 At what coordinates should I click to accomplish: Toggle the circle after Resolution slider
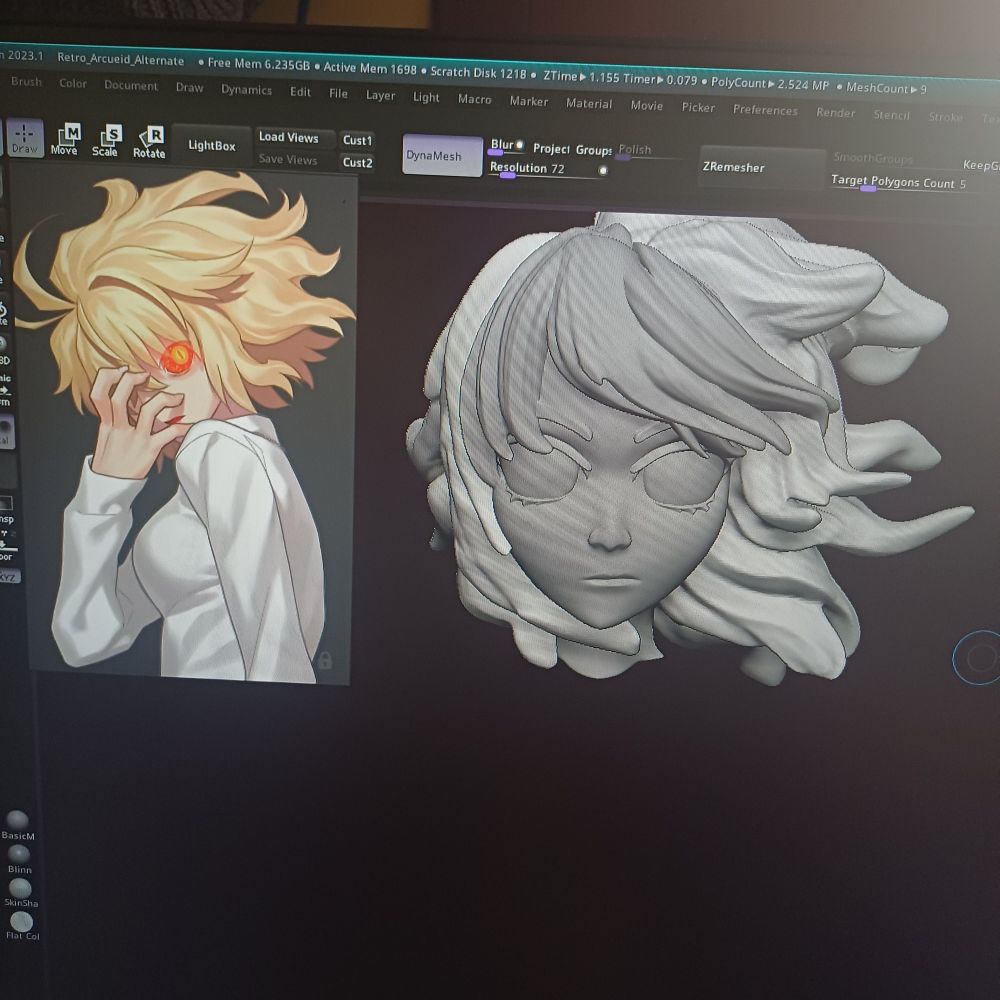tap(603, 171)
